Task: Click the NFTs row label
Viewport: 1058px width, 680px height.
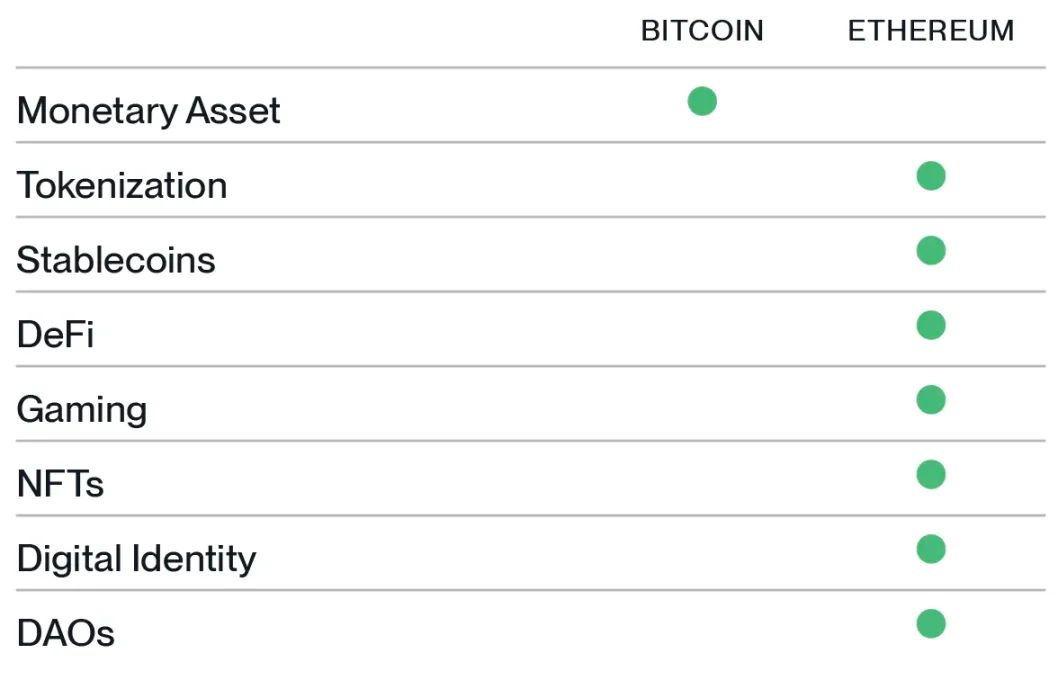Action: pos(60,484)
